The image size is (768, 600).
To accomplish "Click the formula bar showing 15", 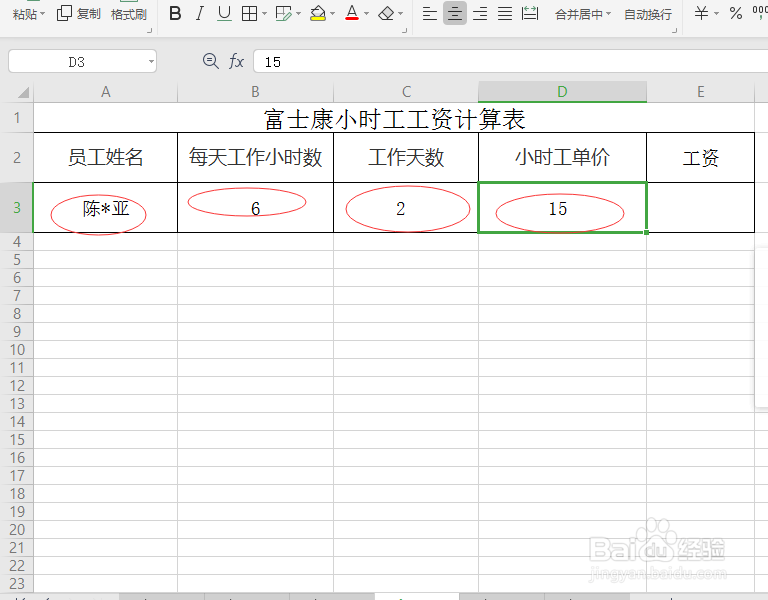I will [x=510, y=62].
